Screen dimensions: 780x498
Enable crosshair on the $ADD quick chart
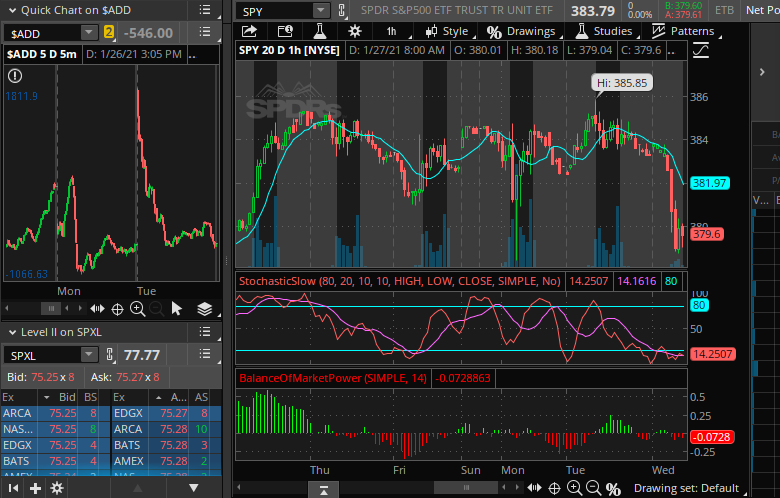click(117, 309)
